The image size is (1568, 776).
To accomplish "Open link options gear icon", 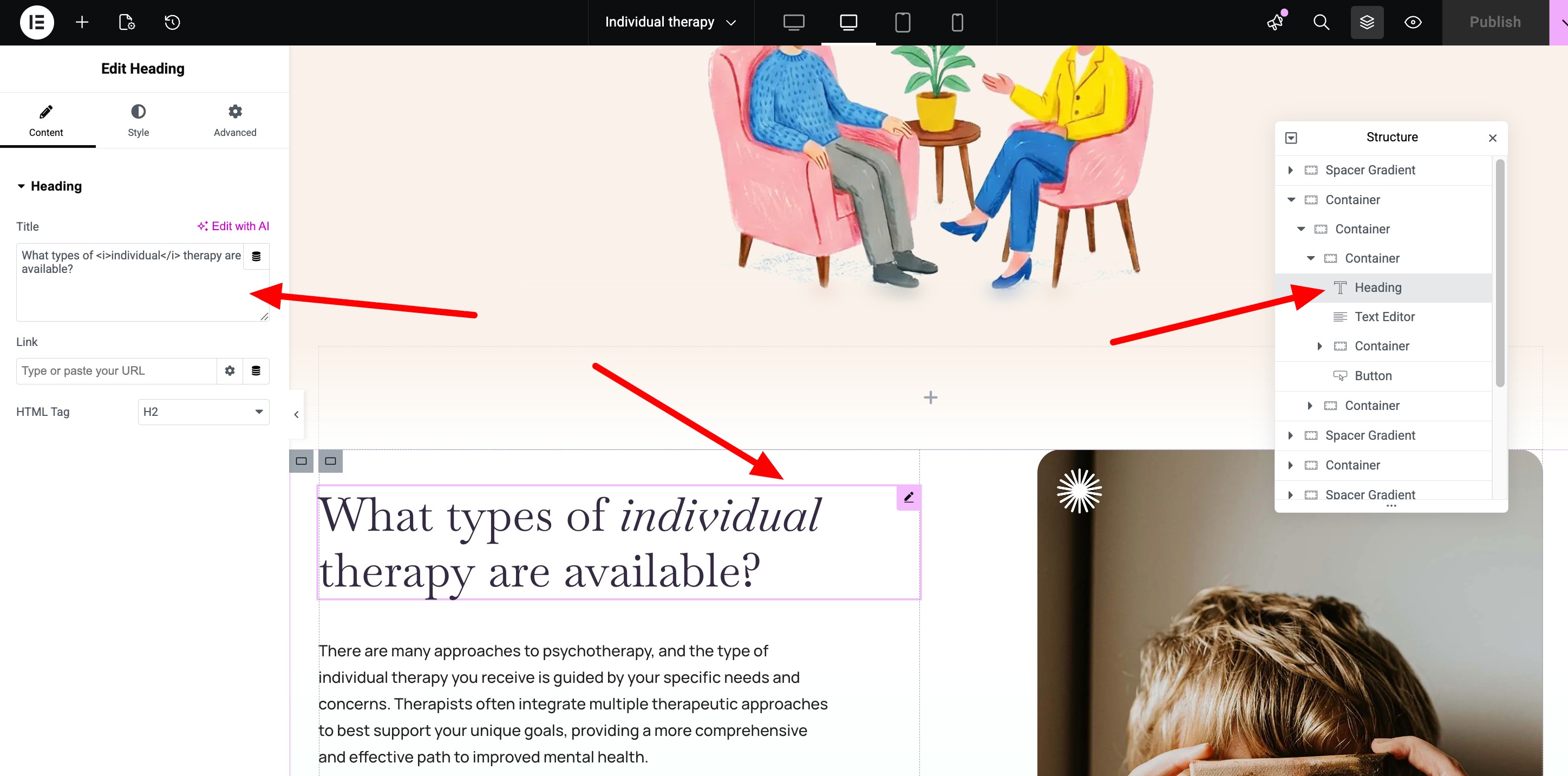I will click(x=230, y=370).
